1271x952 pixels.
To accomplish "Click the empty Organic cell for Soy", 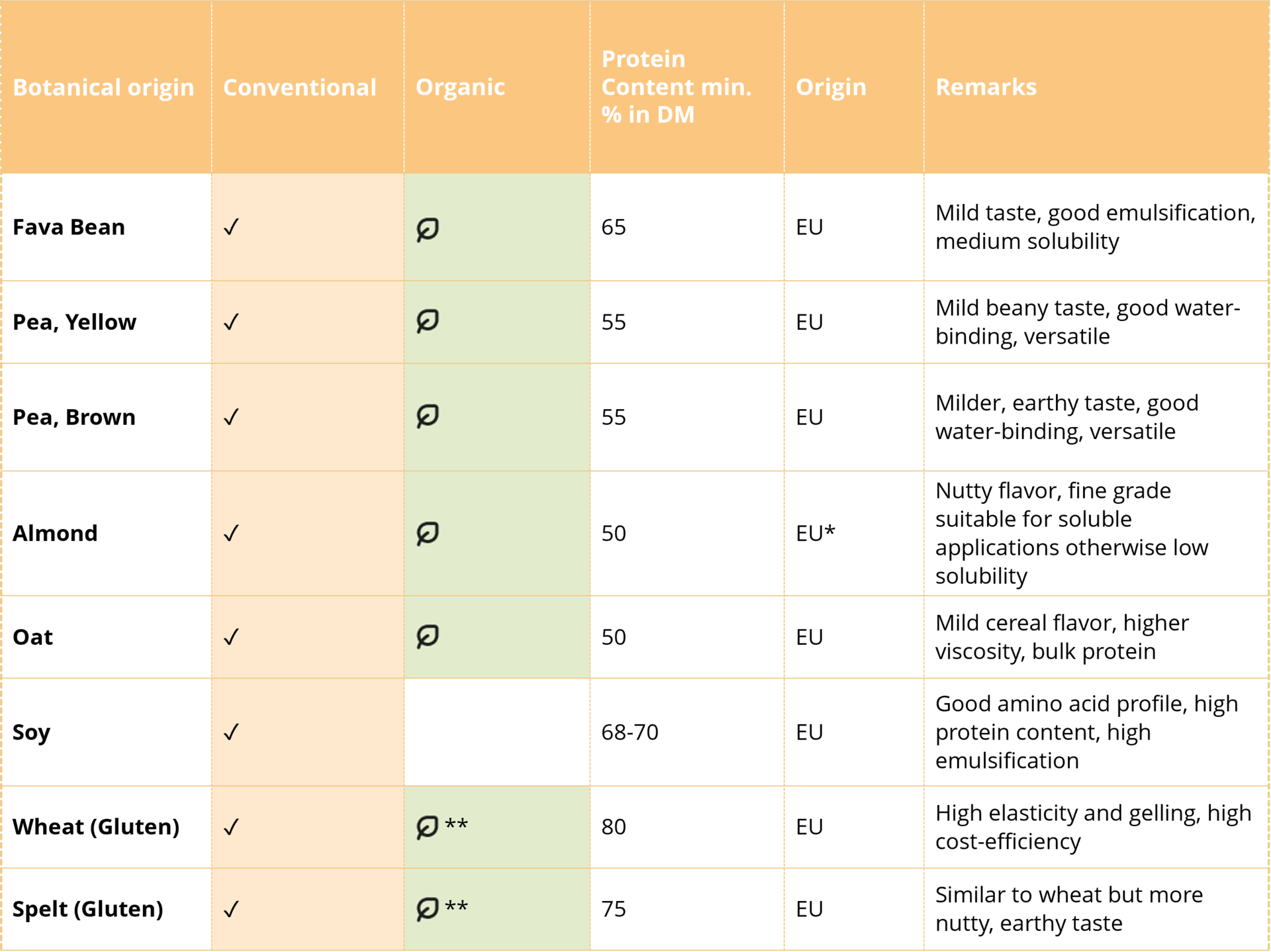I will pyautogui.click(x=496, y=732).
